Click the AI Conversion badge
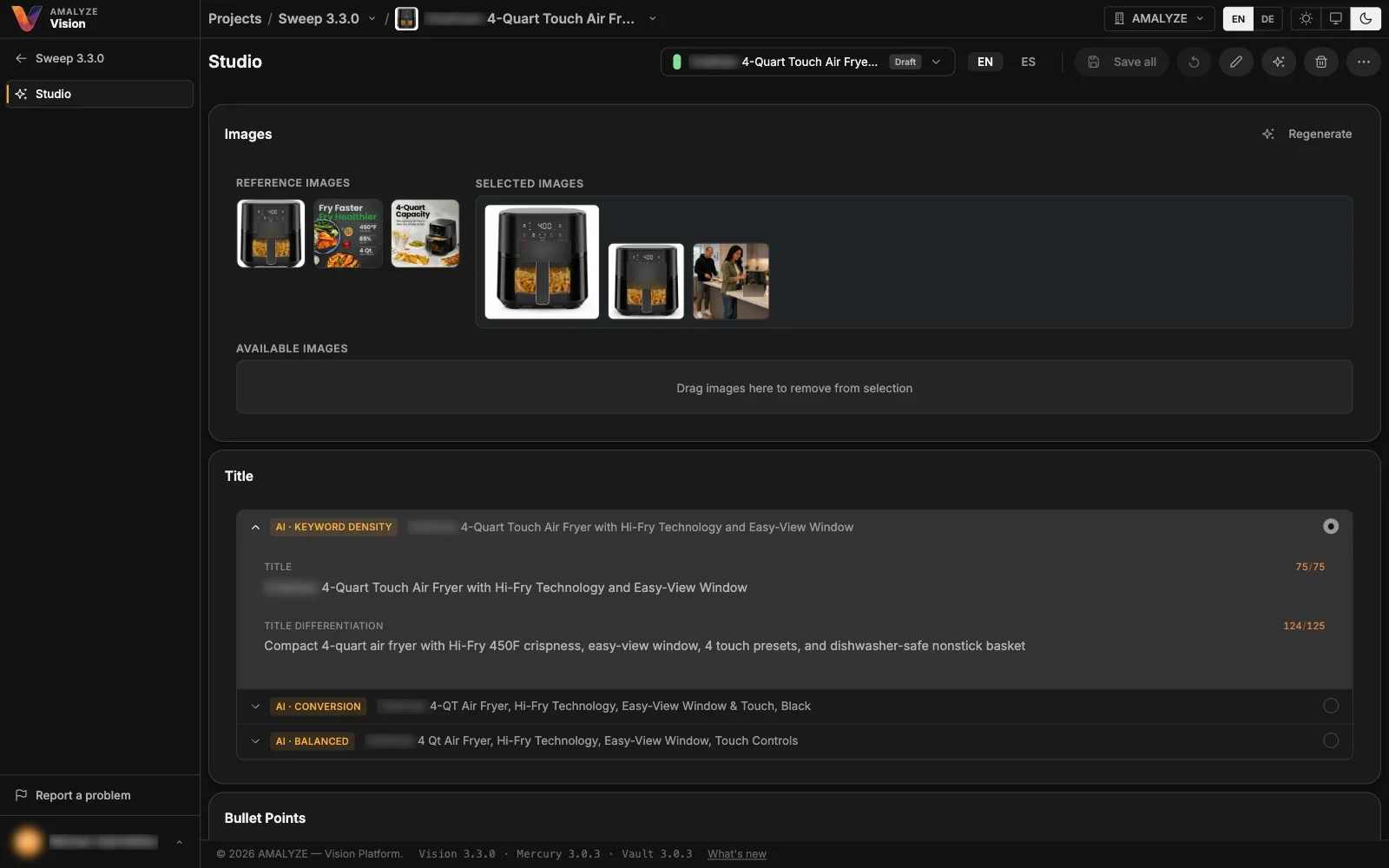The image size is (1389, 868). coord(319,707)
